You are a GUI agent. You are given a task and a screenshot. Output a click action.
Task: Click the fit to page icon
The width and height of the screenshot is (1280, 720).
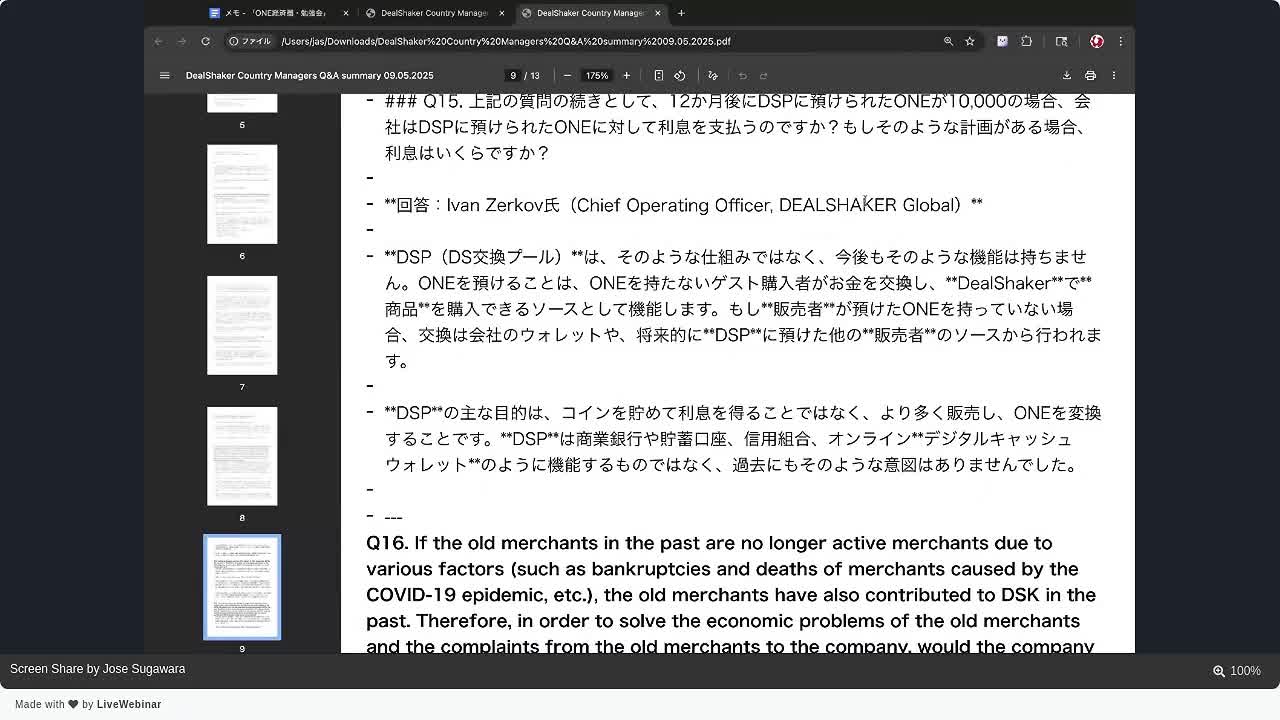coord(658,75)
